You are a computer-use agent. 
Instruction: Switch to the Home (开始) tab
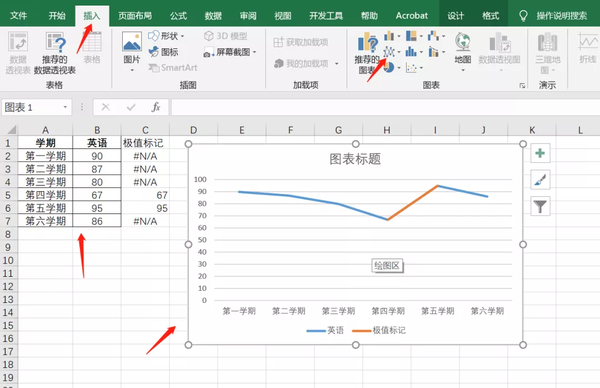tap(57, 16)
